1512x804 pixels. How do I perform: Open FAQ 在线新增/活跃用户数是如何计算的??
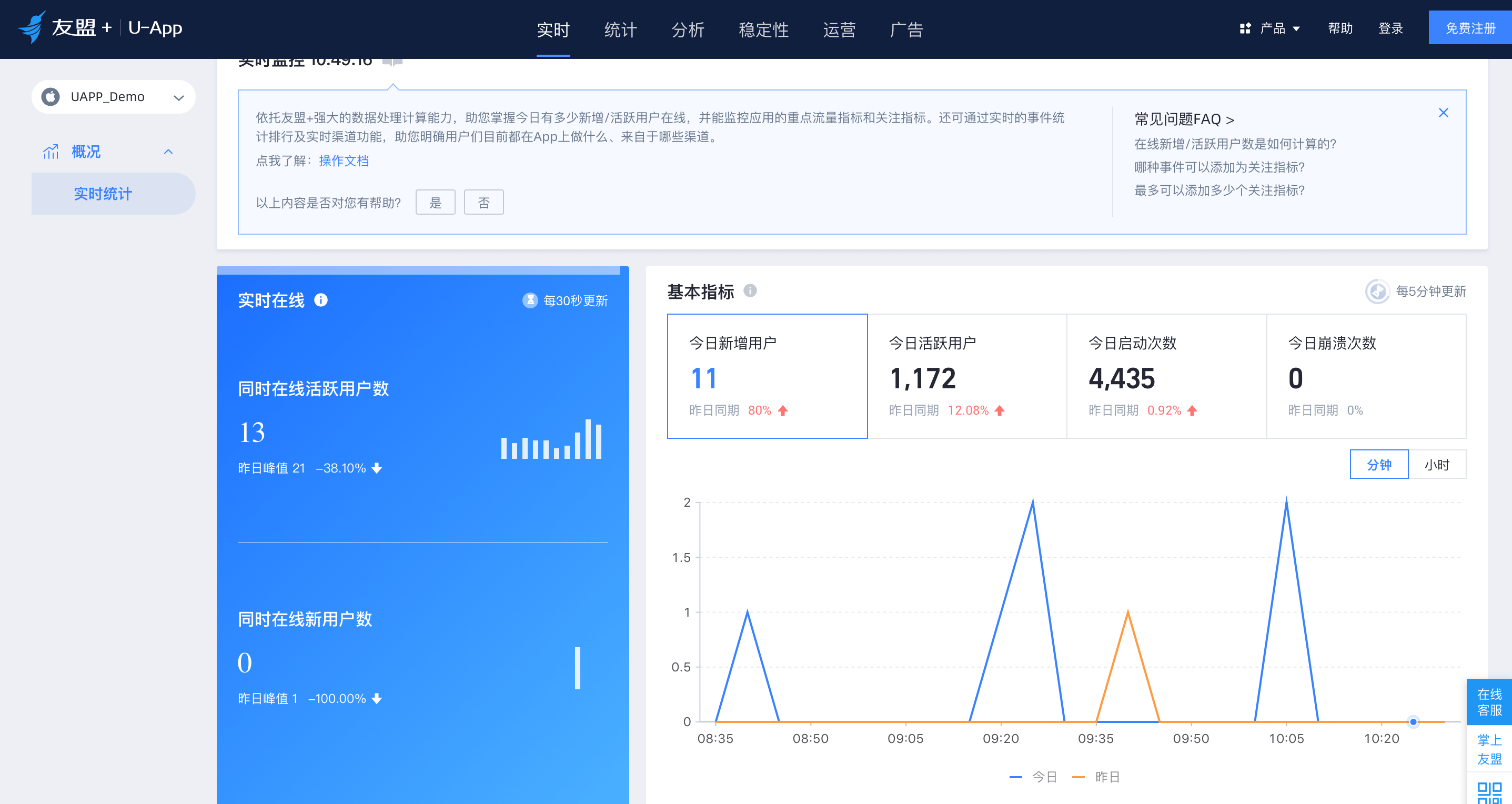tap(1235, 144)
